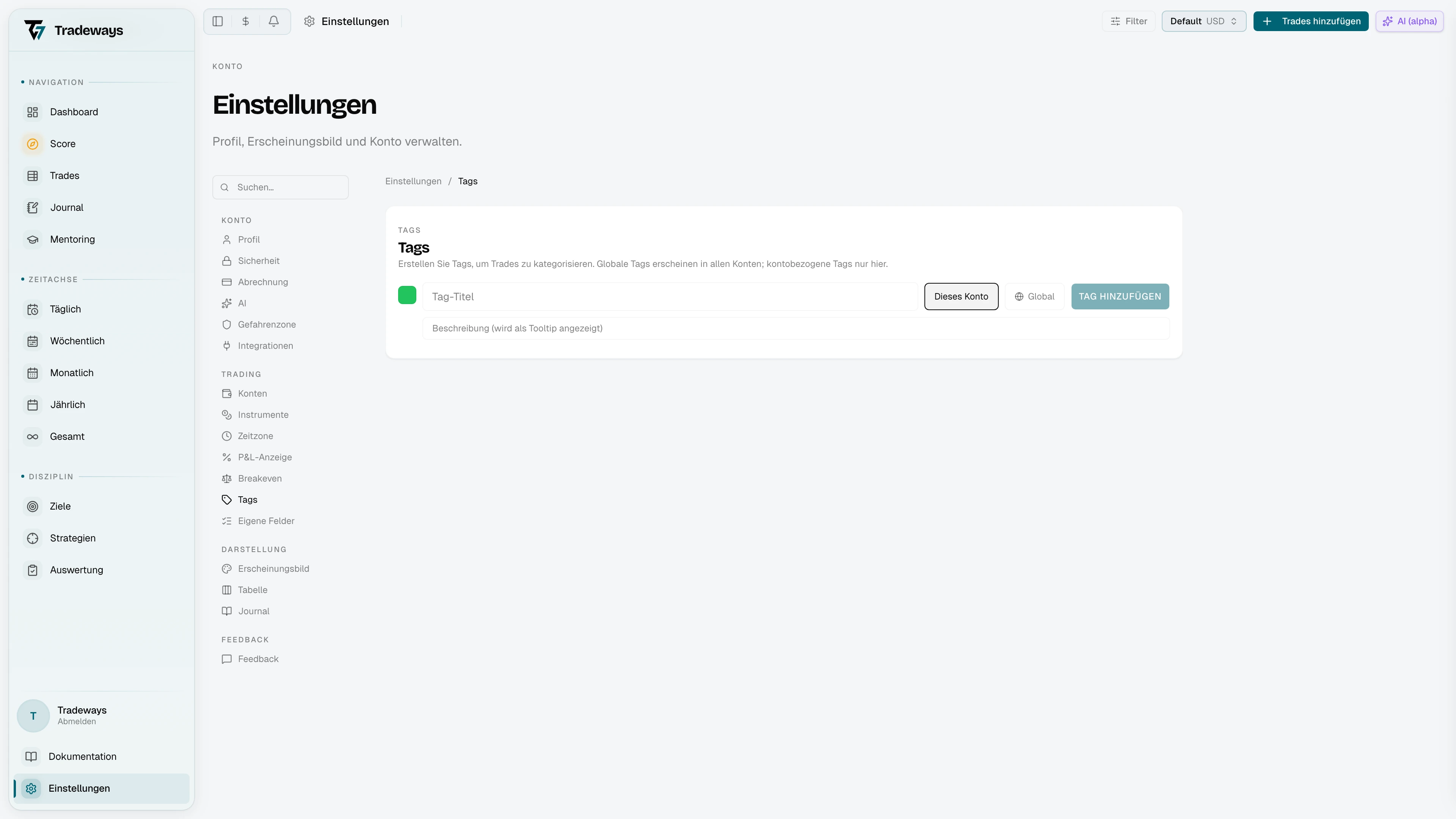
Task: Select Tags in settings menu
Action: [x=280, y=500]
